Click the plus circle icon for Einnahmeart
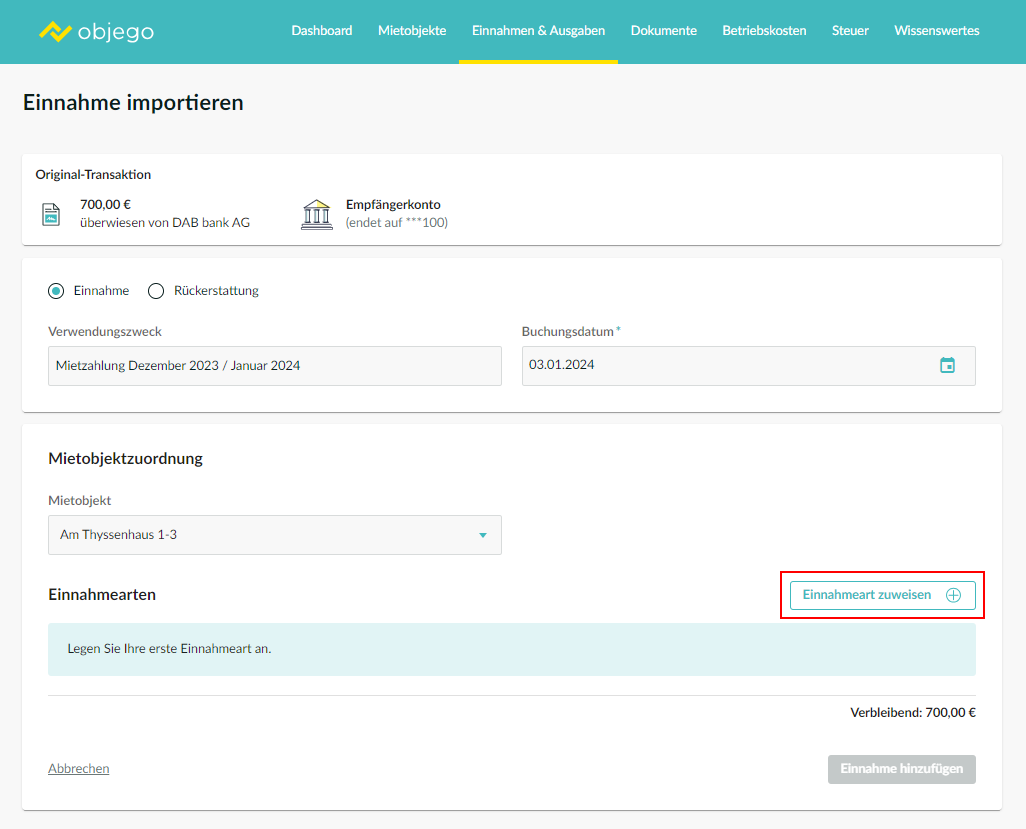 953,595
